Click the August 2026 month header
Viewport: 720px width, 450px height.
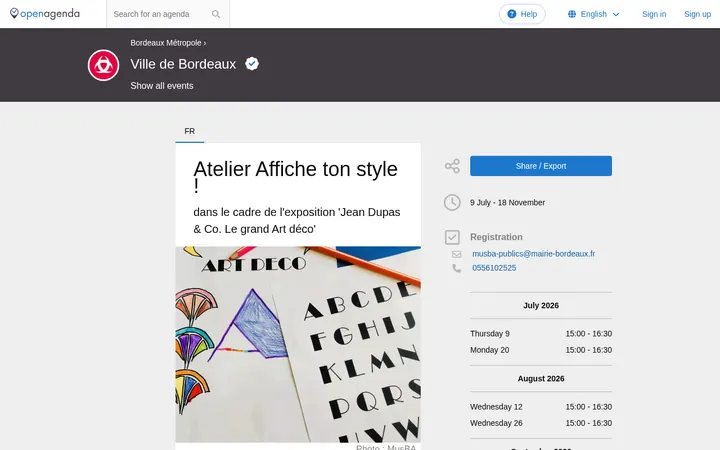point(541,378)
